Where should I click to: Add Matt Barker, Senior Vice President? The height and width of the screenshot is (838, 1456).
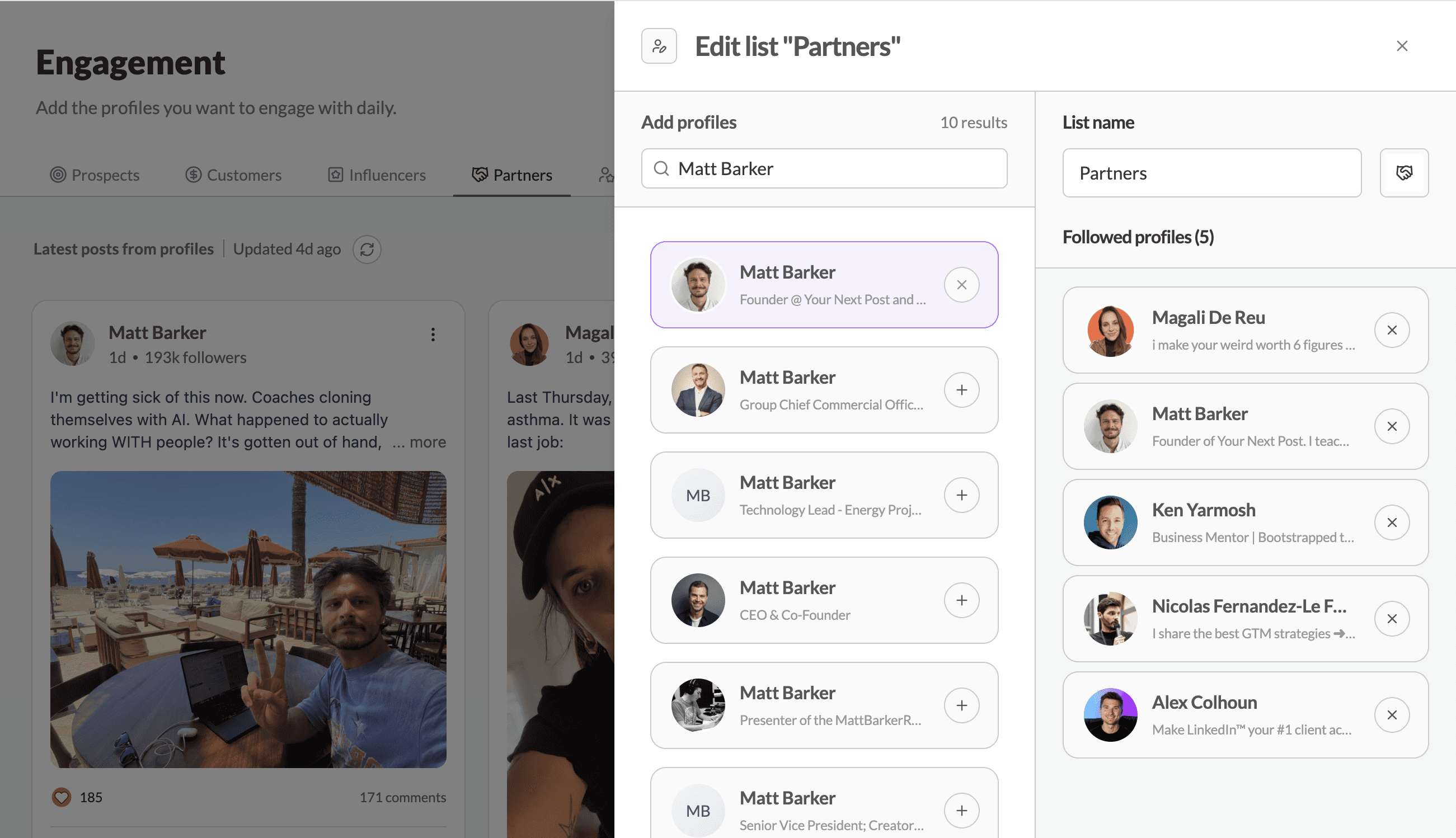click(961, 811)
